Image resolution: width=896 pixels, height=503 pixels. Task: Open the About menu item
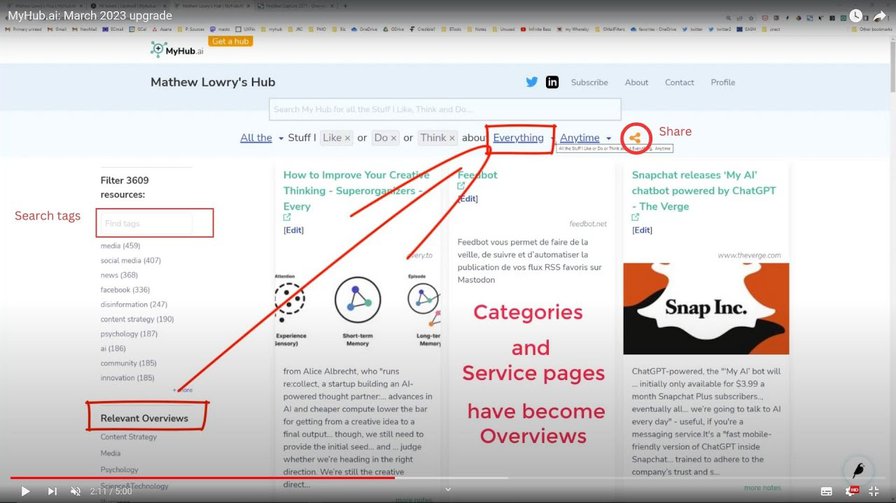coord(636,82)
